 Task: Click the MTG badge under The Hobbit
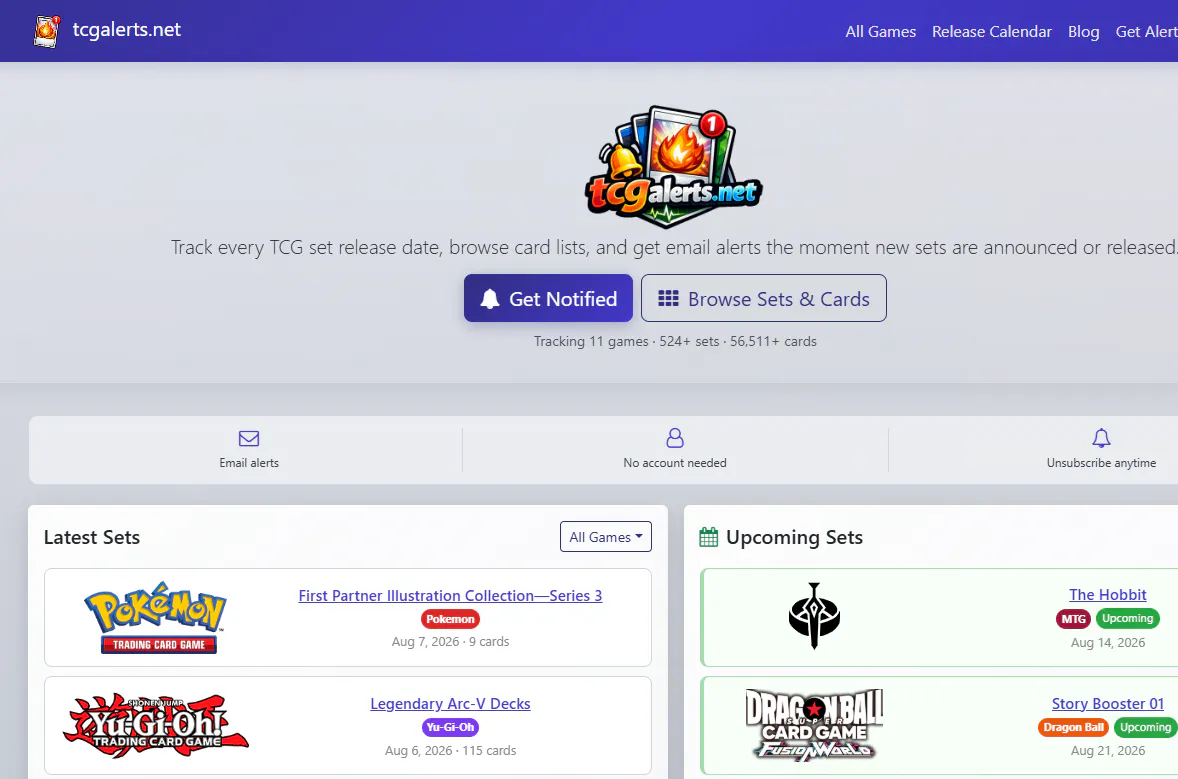coord(1074,619)
